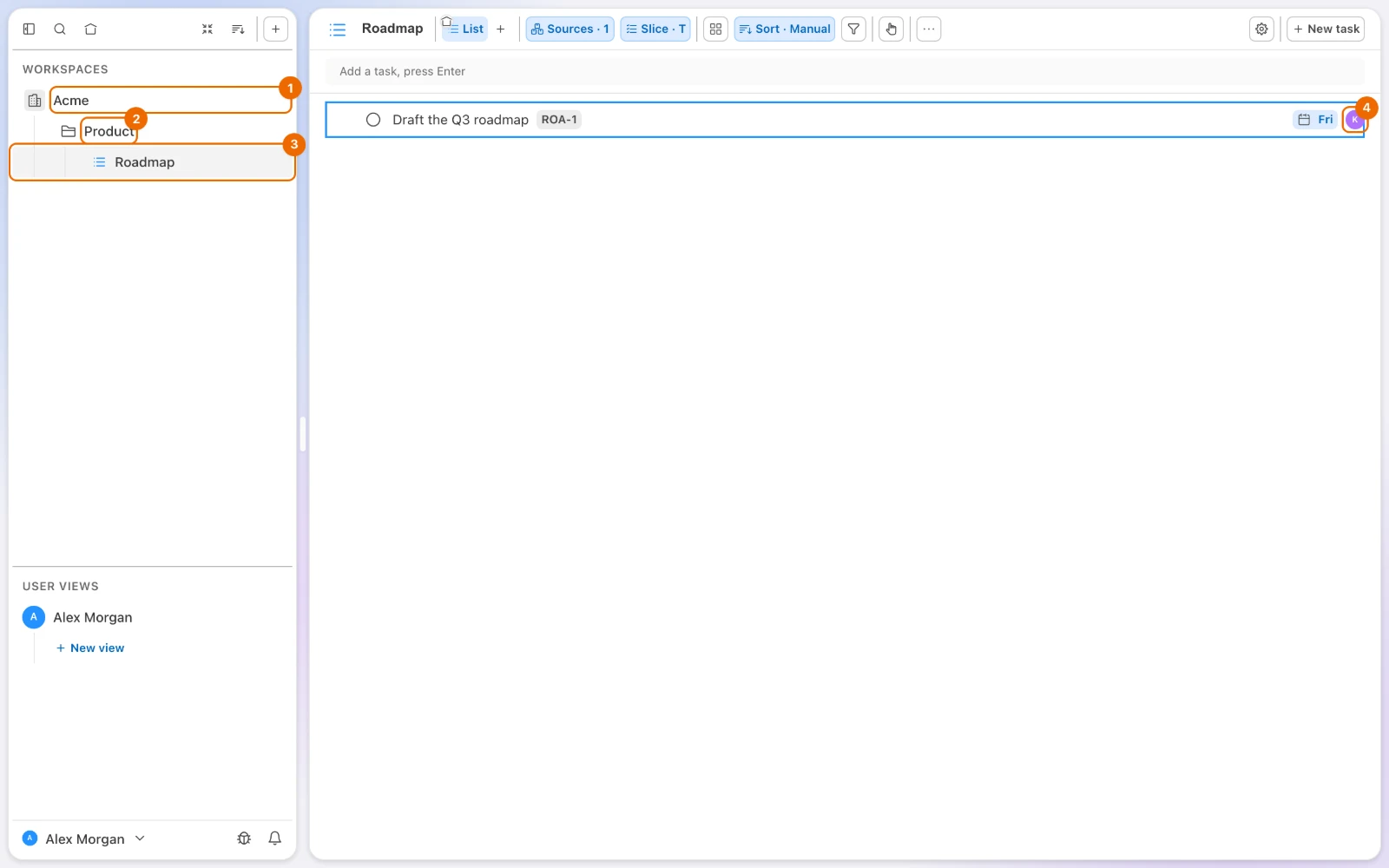Open view settings gear icon
Viewport: 1389px width, 868px height.
click(x=1261, y=29)
